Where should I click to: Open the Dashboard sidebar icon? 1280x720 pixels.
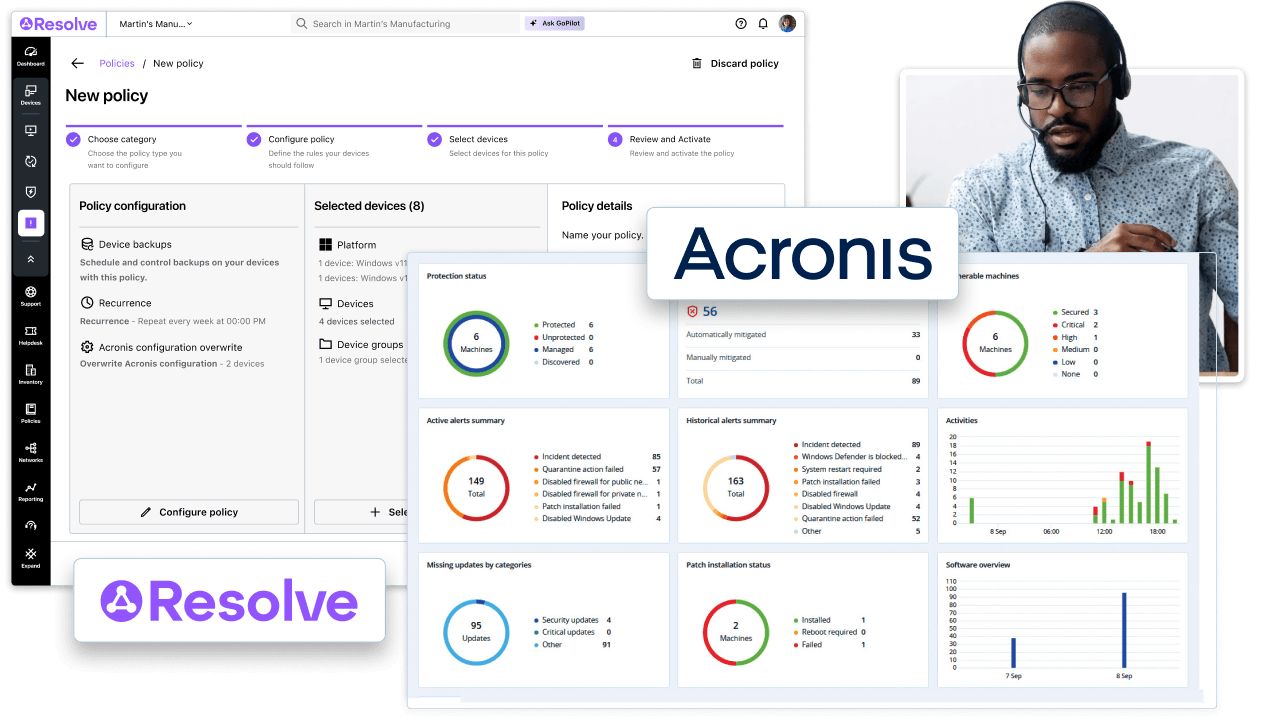point(30,56)
